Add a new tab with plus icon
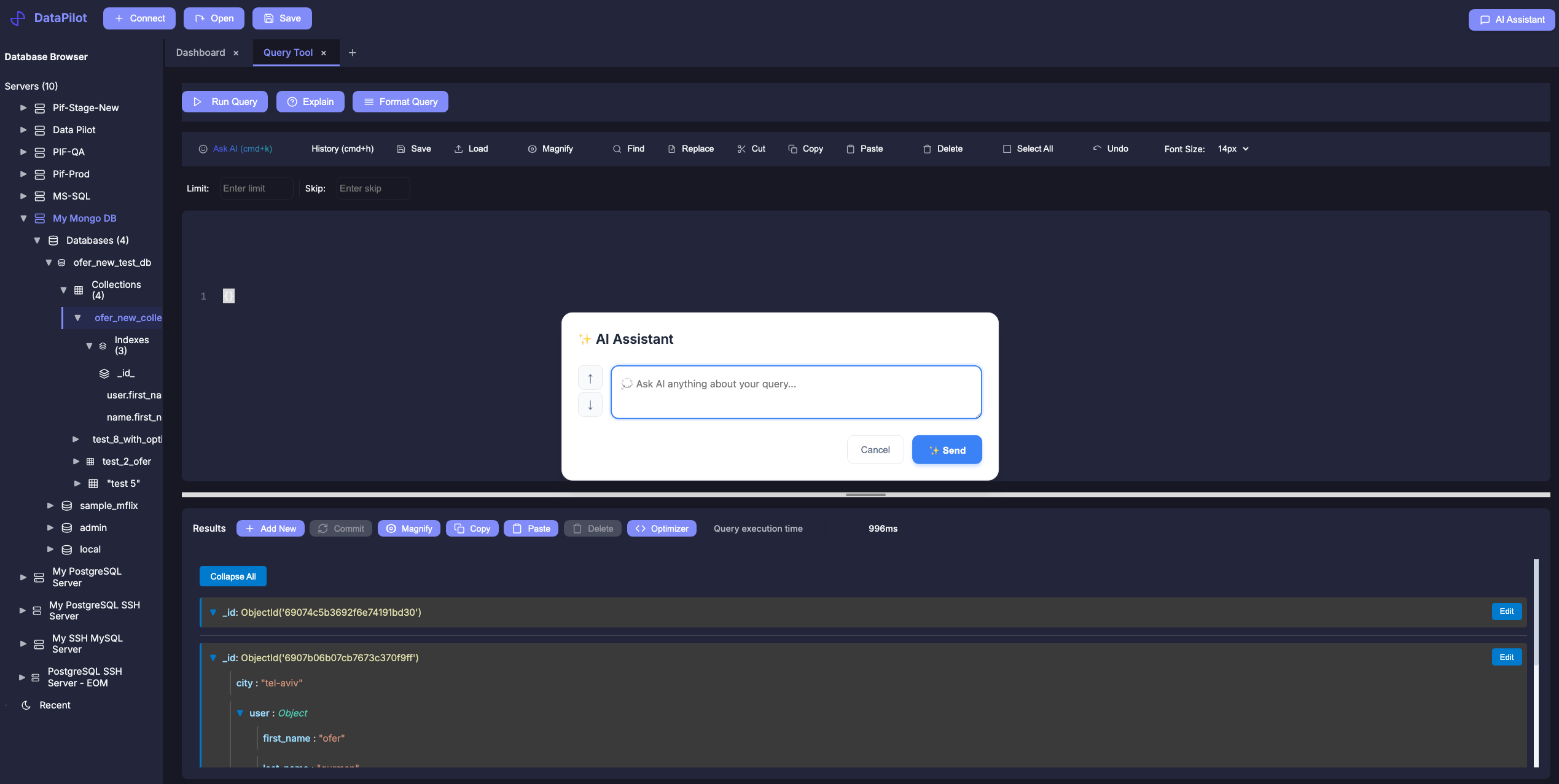This screenshot has height=784, width=1559. (353, 53)
